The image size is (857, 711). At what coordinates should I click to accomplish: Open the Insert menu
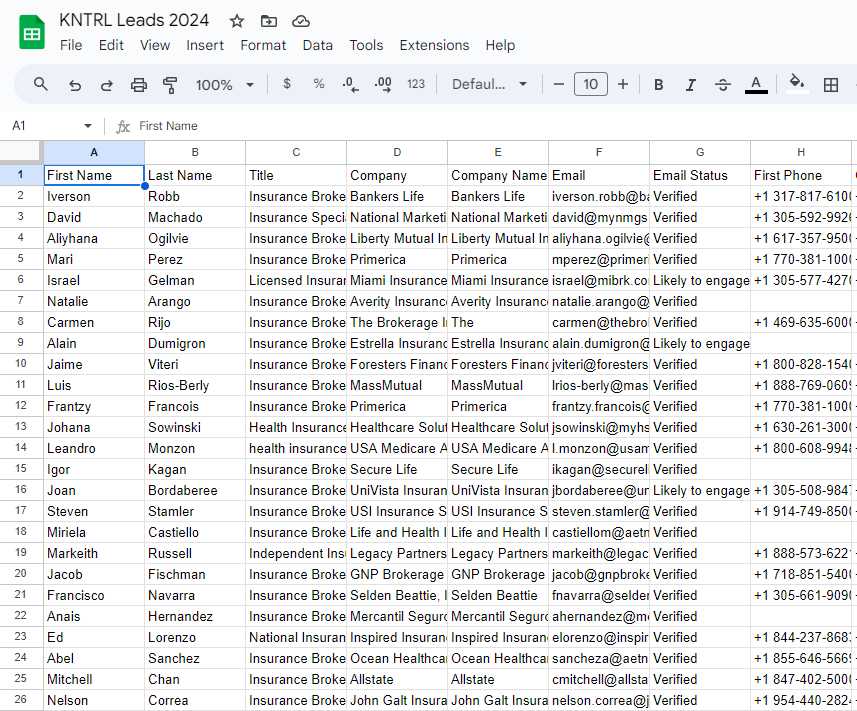coord(205,45)
